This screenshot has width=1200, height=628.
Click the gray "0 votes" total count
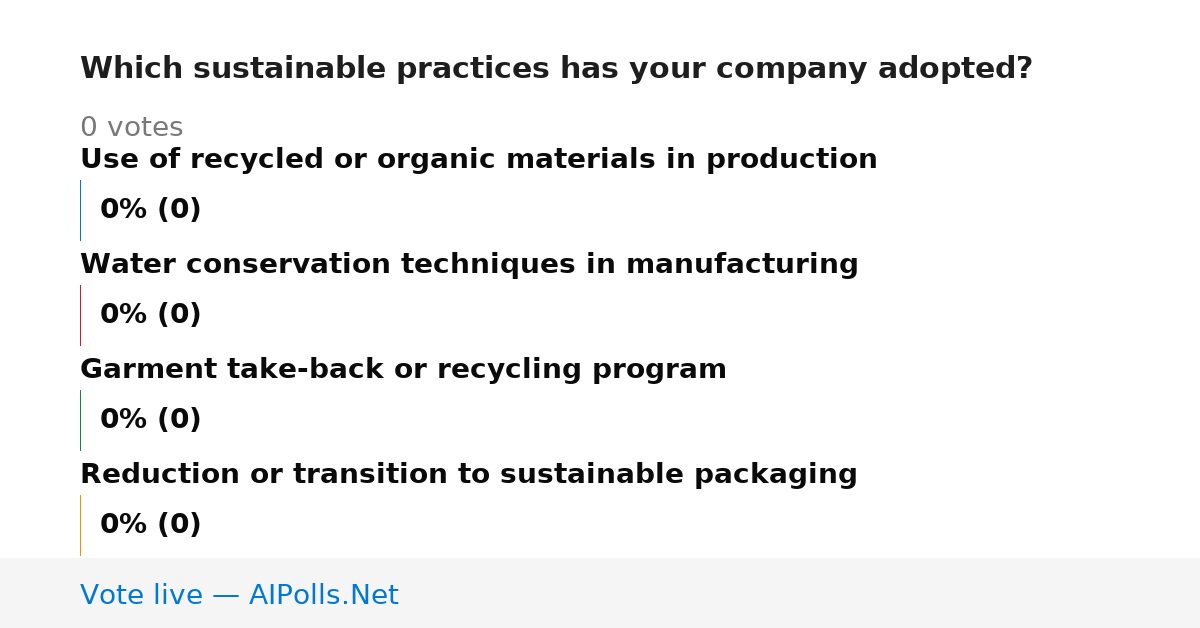pos(131,128)
